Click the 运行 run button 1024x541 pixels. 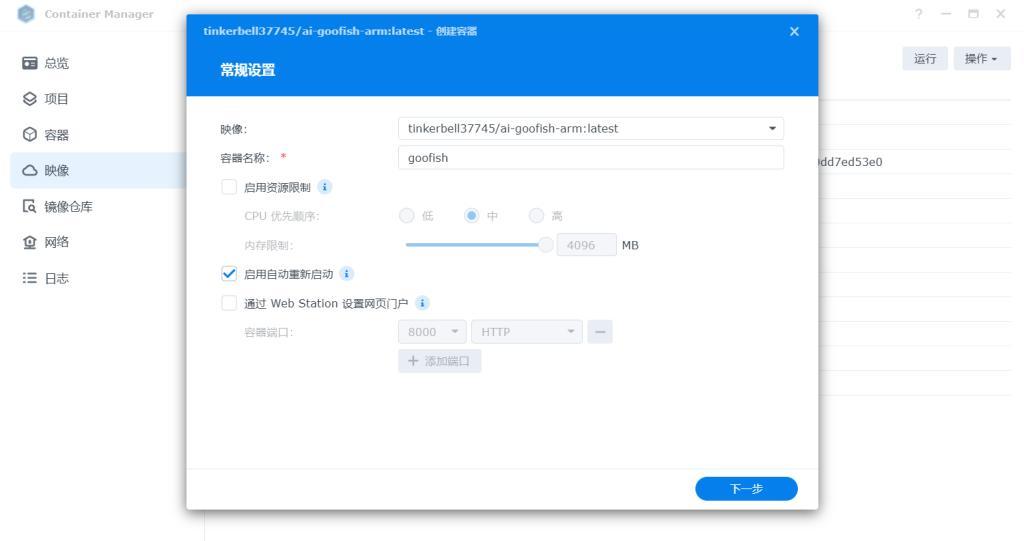pyautogui.click(x=925, y=59)
